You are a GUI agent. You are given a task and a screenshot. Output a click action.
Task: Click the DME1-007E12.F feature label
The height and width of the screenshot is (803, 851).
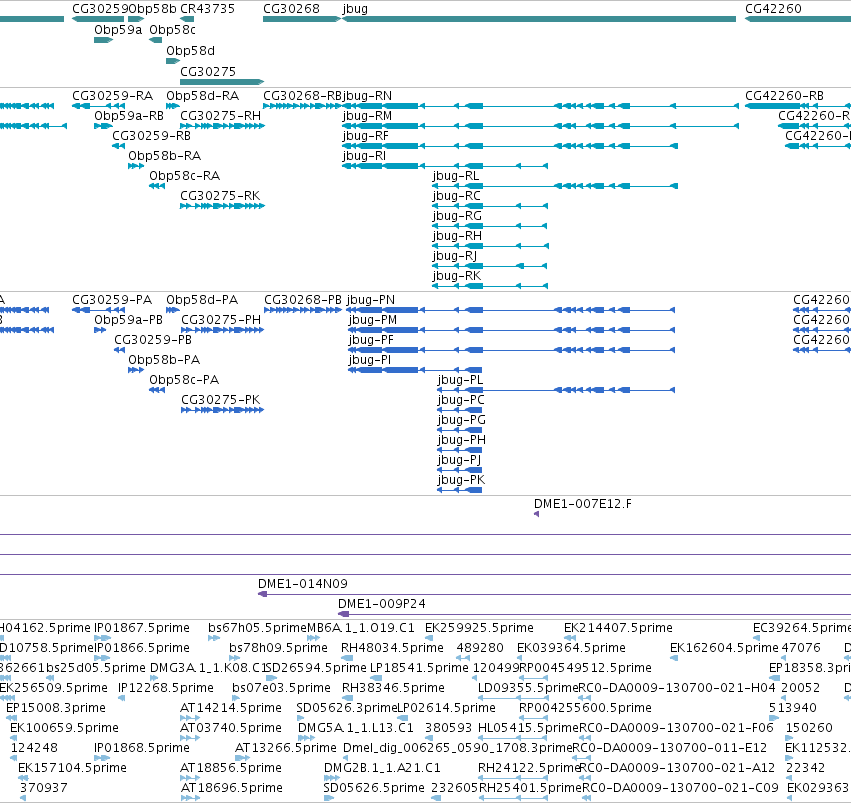(583, 504)
